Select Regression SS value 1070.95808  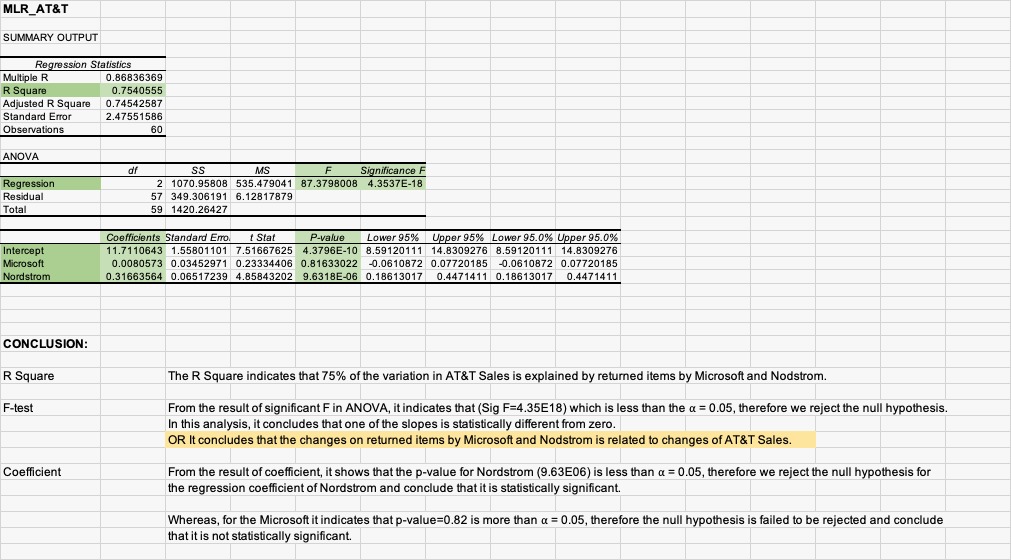coord(199,184)
